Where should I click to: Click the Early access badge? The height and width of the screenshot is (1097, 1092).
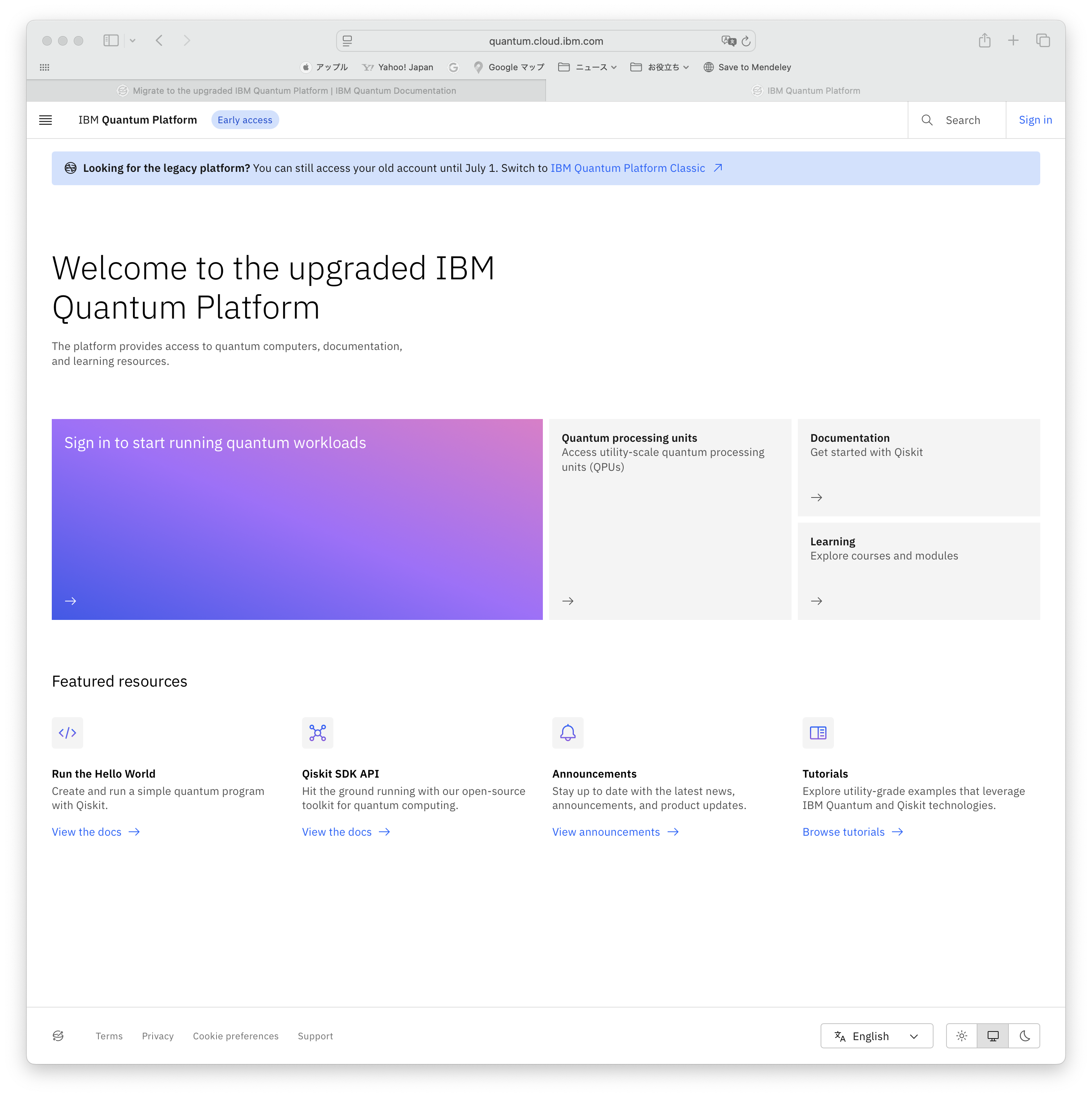pyautogui.click(x=245, y=120)
